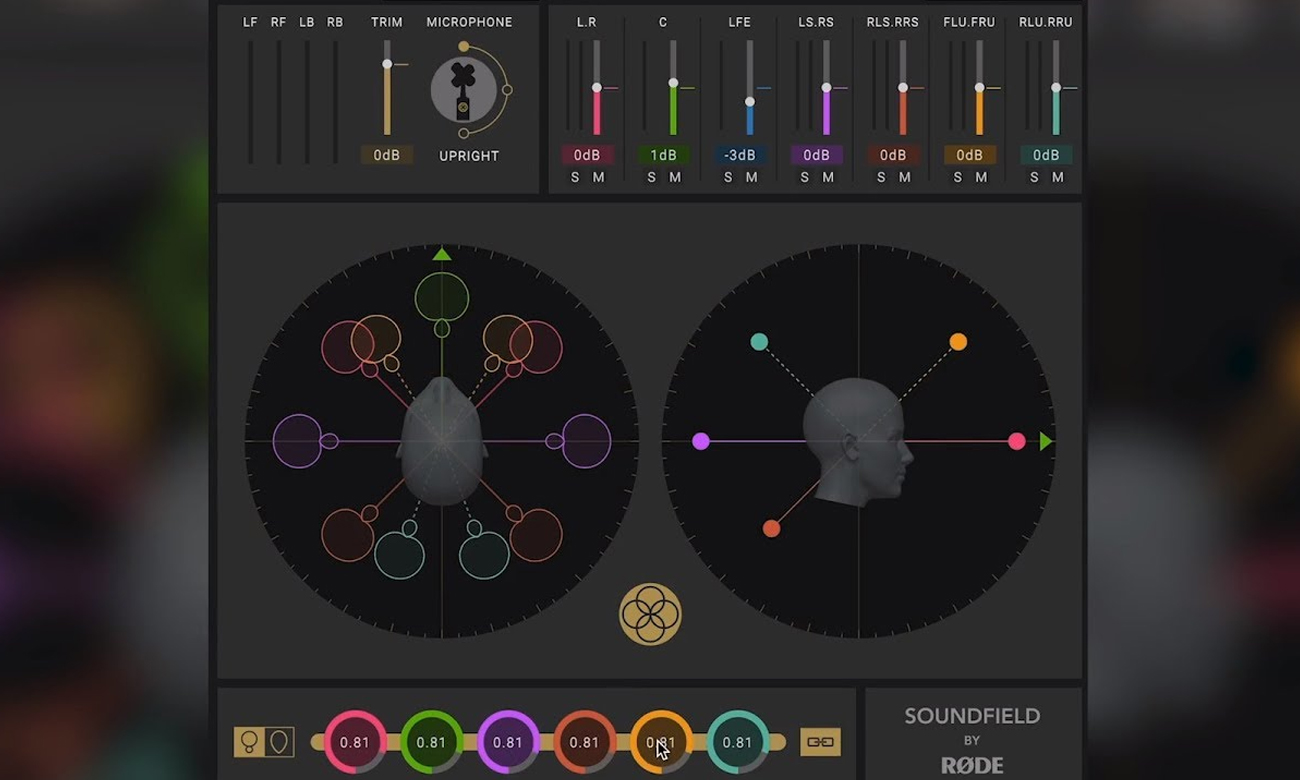This screenshot has width=1300, height=780.
Task: Click the SOUNDFIELD BY RØDE logo
Action: pyautogui.click(x=973, y=740)
